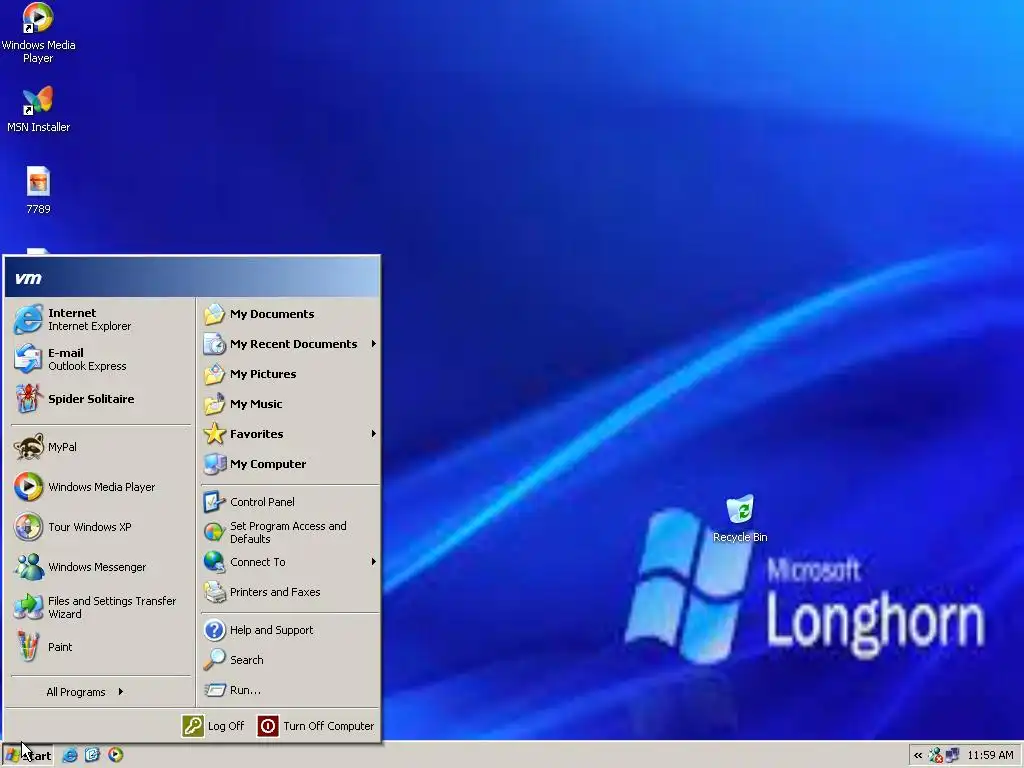This screenshot has width=1024, height=768.
Task: Launch Windows Media Player in Start menu
Action: pos(28,487)
